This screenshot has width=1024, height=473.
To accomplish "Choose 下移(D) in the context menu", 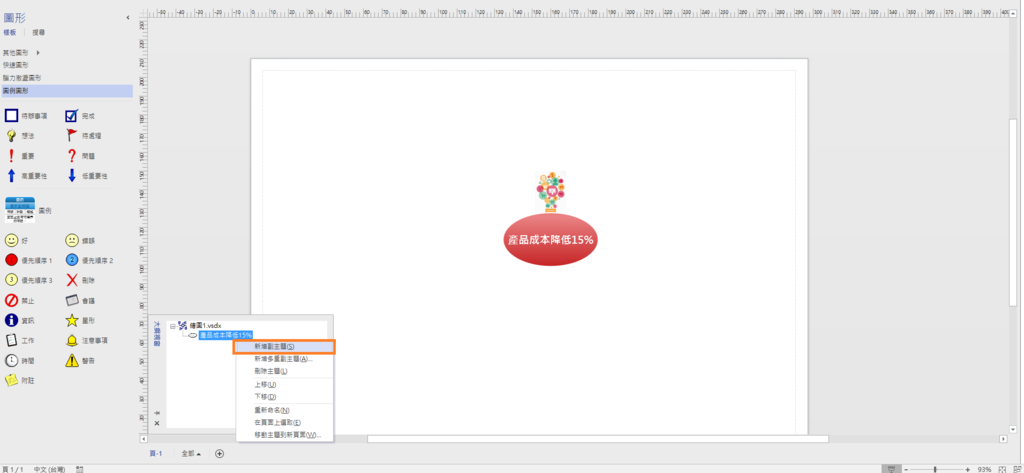I will coord(283,397).
